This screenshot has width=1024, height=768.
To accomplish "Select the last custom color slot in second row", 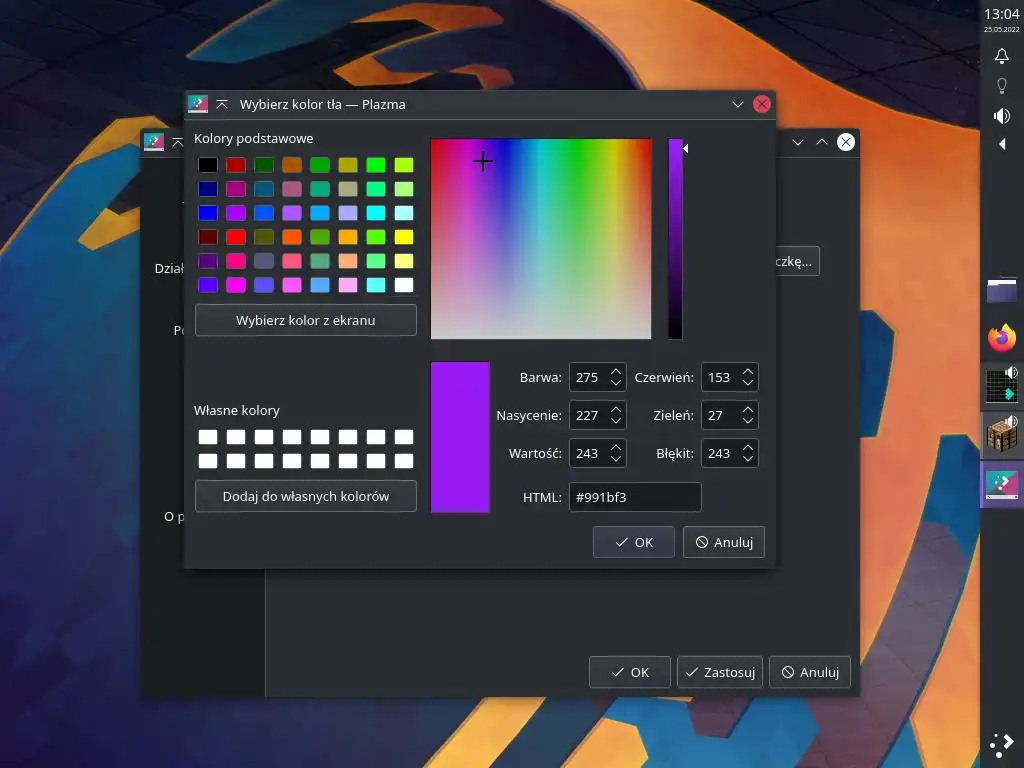I will coord(404,461).
